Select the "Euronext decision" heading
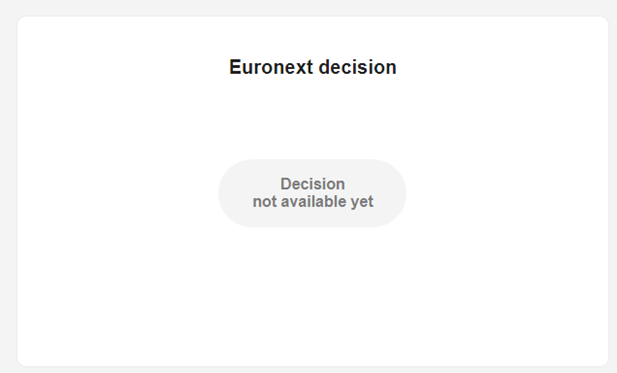The width and height of the screenshot is (617, 373). click(313, 67)
